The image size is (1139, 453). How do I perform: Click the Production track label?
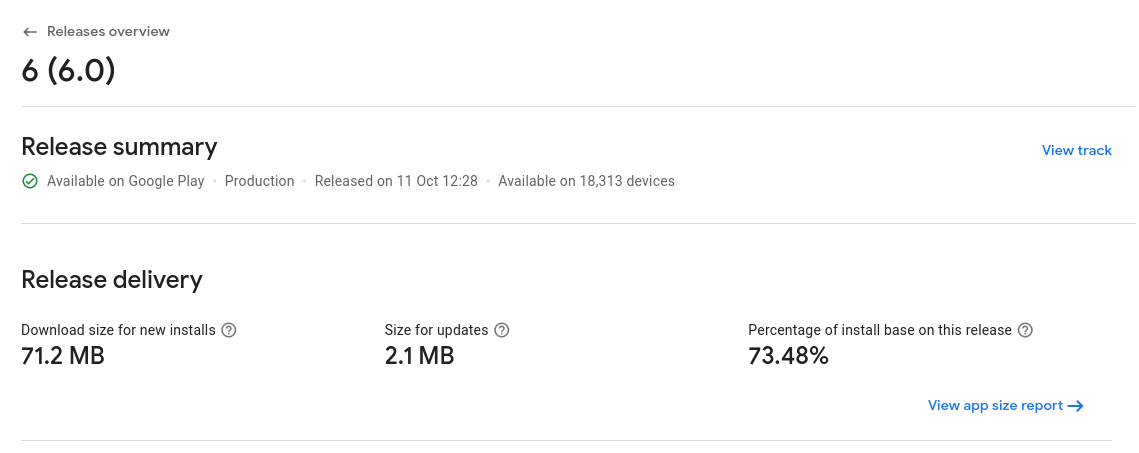click(x=259, y=181)
